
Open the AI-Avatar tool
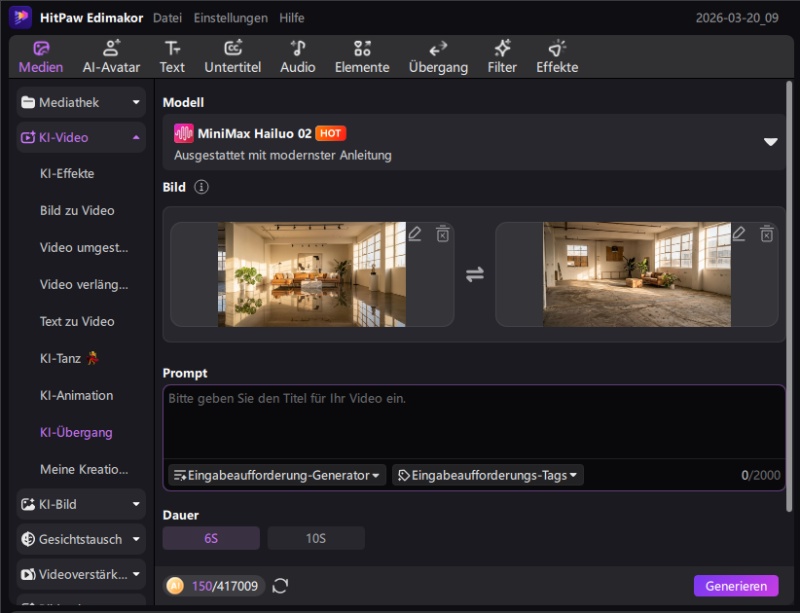click(111, 57)
